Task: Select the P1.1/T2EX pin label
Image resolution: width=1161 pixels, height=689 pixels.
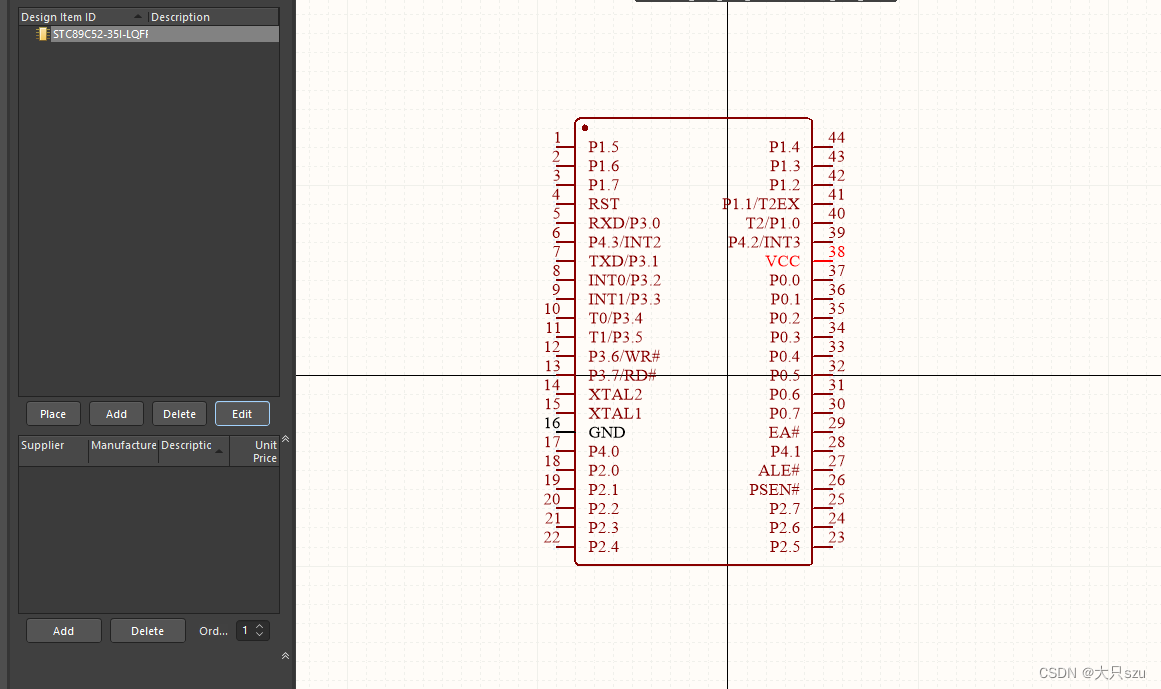Action: 761,204
